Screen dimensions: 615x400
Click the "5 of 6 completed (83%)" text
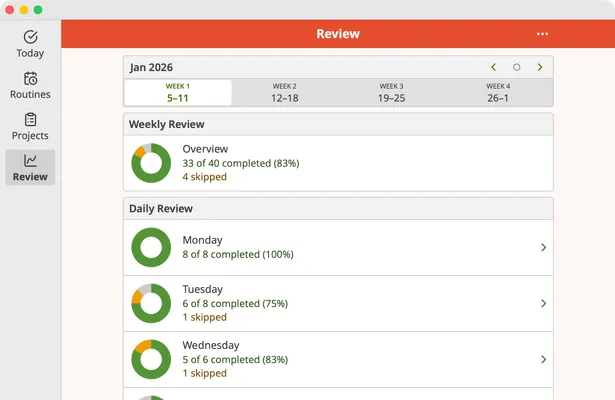point(235,360)
